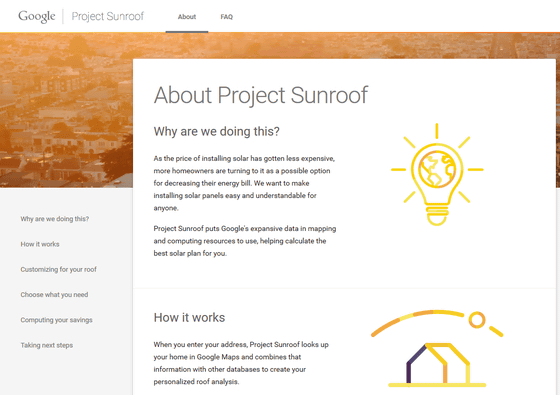
Task: Jump to 'Why are we doing this?' section
Action: click(x=55, y=219)
